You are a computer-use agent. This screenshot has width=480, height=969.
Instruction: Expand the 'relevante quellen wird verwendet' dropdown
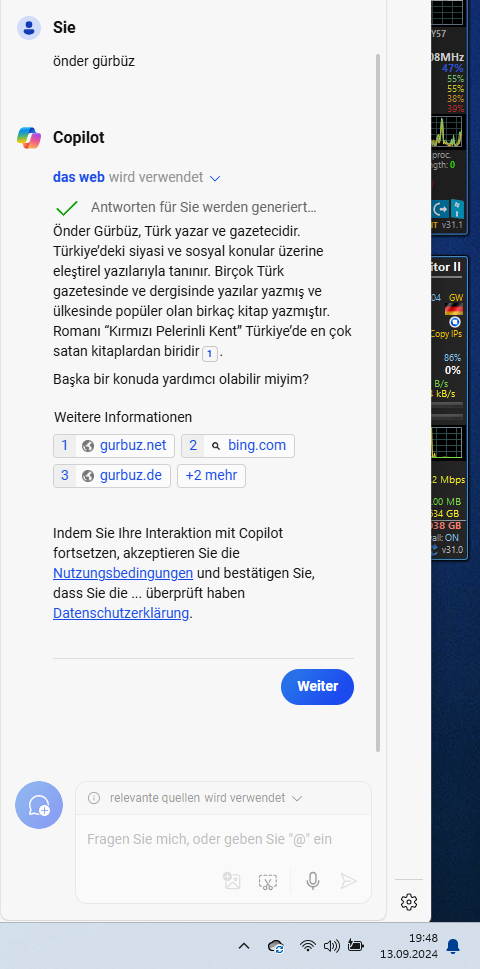297,798
